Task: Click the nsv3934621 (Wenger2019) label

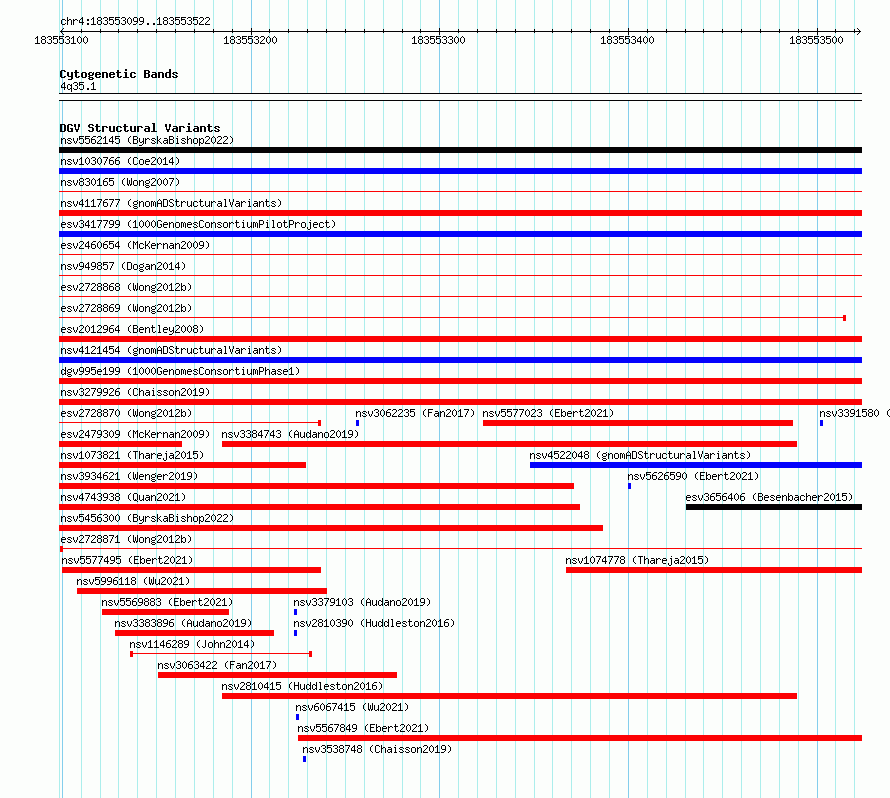Action: click(129, 476)
